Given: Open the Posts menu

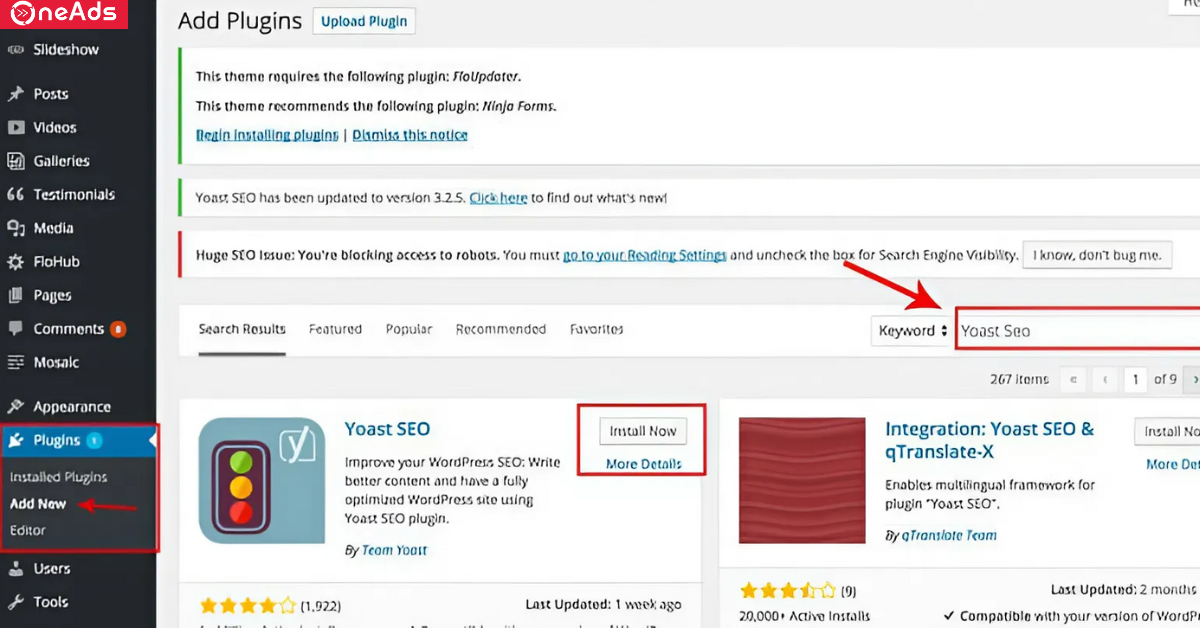Looking at the screenshot, I should (x=51, y=94).
